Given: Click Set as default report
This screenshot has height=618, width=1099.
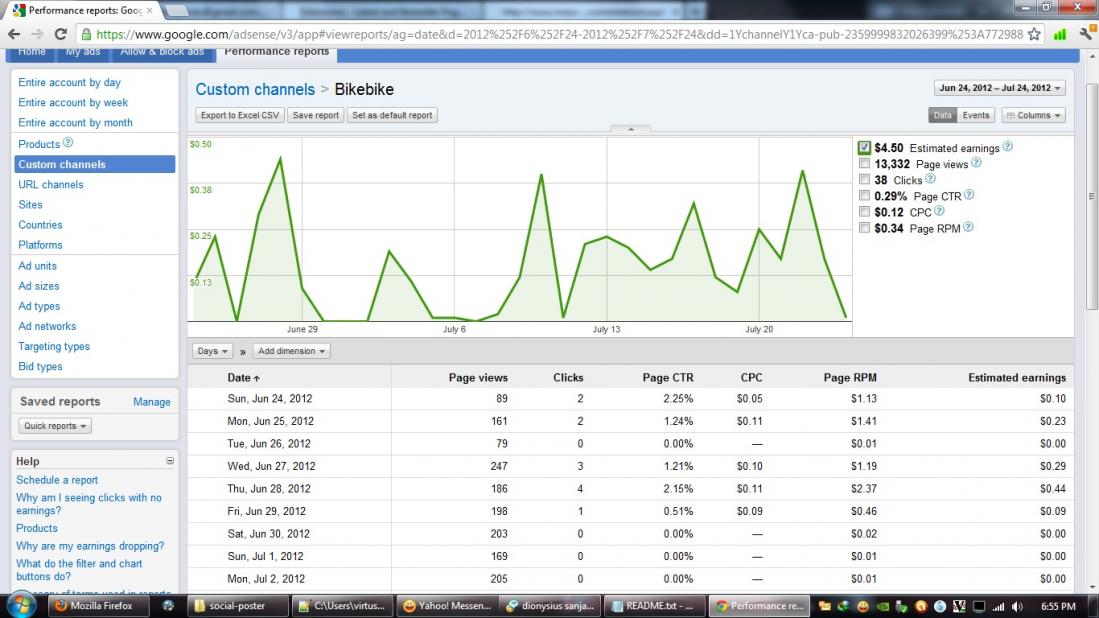Looking at the screenshot, I should [392, 115].
